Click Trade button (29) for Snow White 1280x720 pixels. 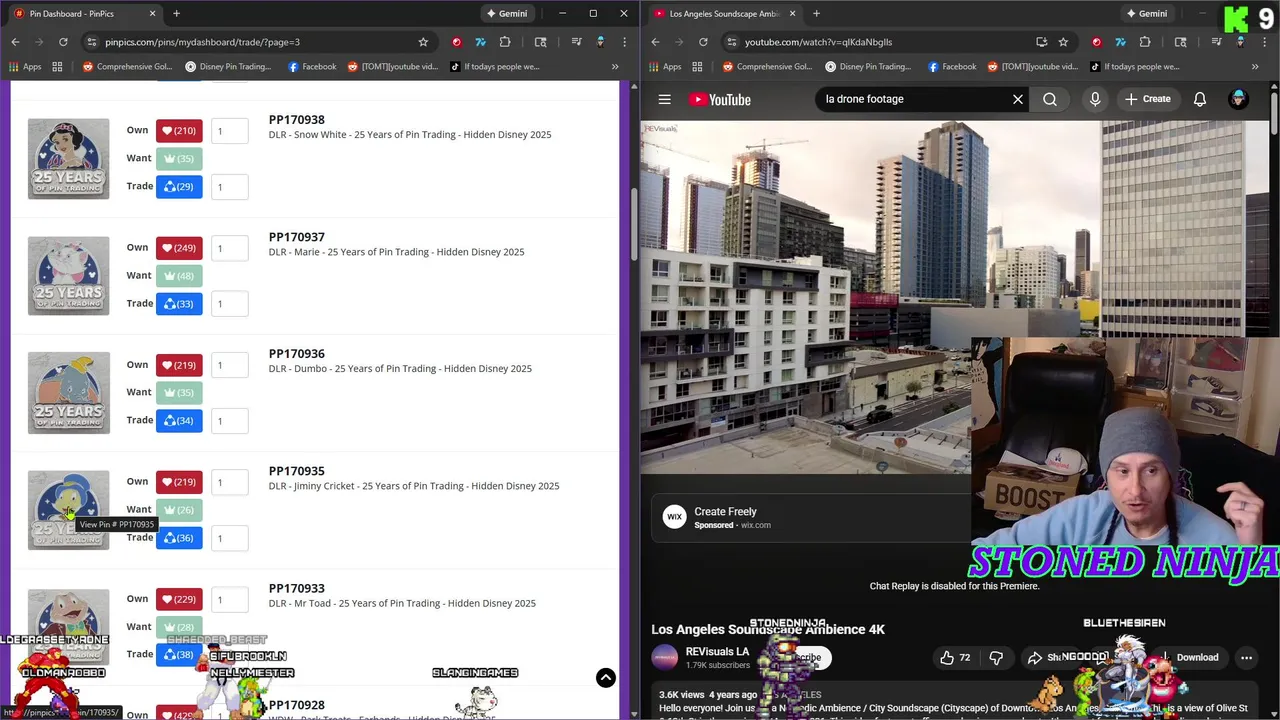[179, 186]
